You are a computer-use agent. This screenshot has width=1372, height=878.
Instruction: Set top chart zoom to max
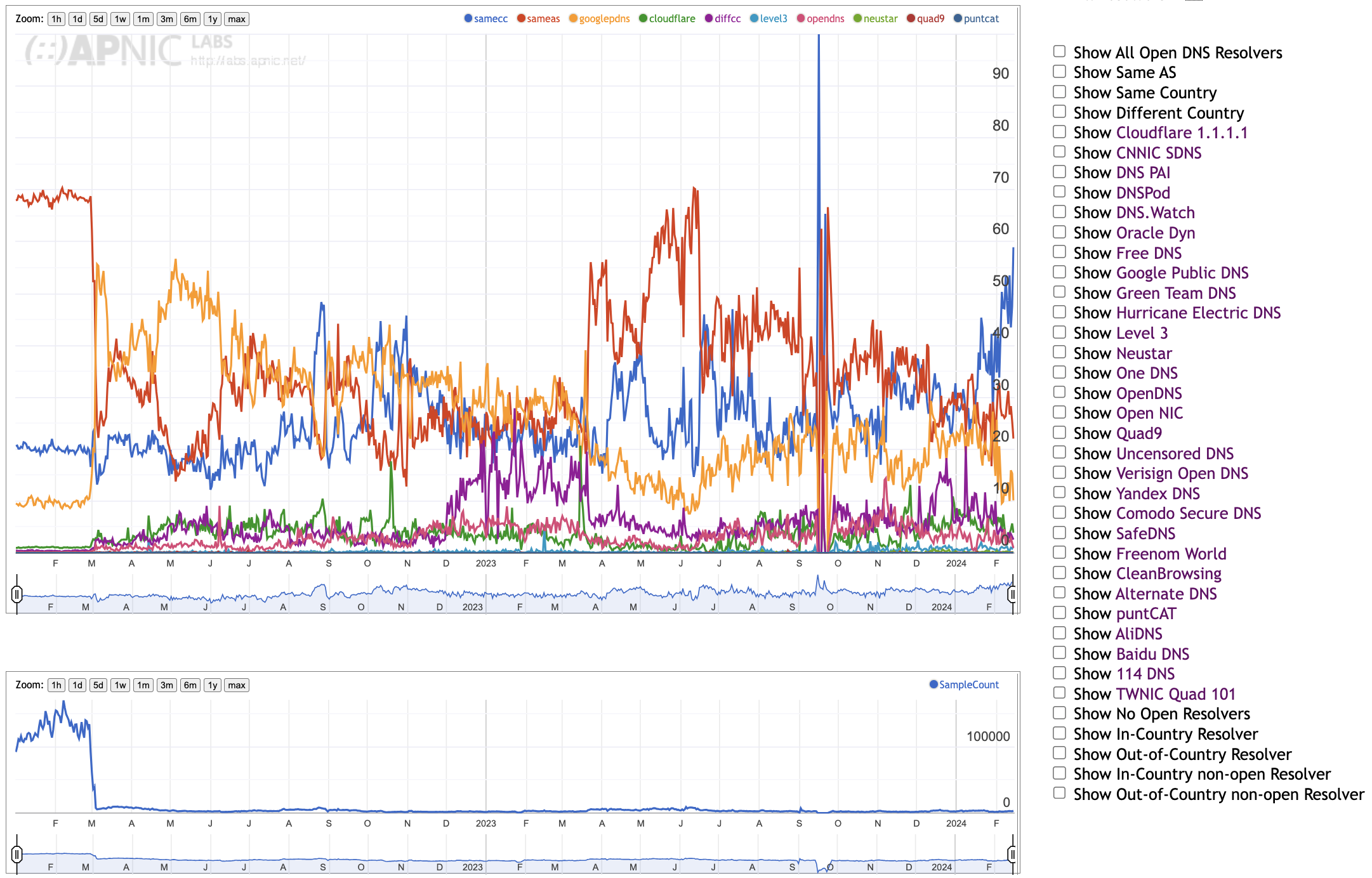[237, 19]
